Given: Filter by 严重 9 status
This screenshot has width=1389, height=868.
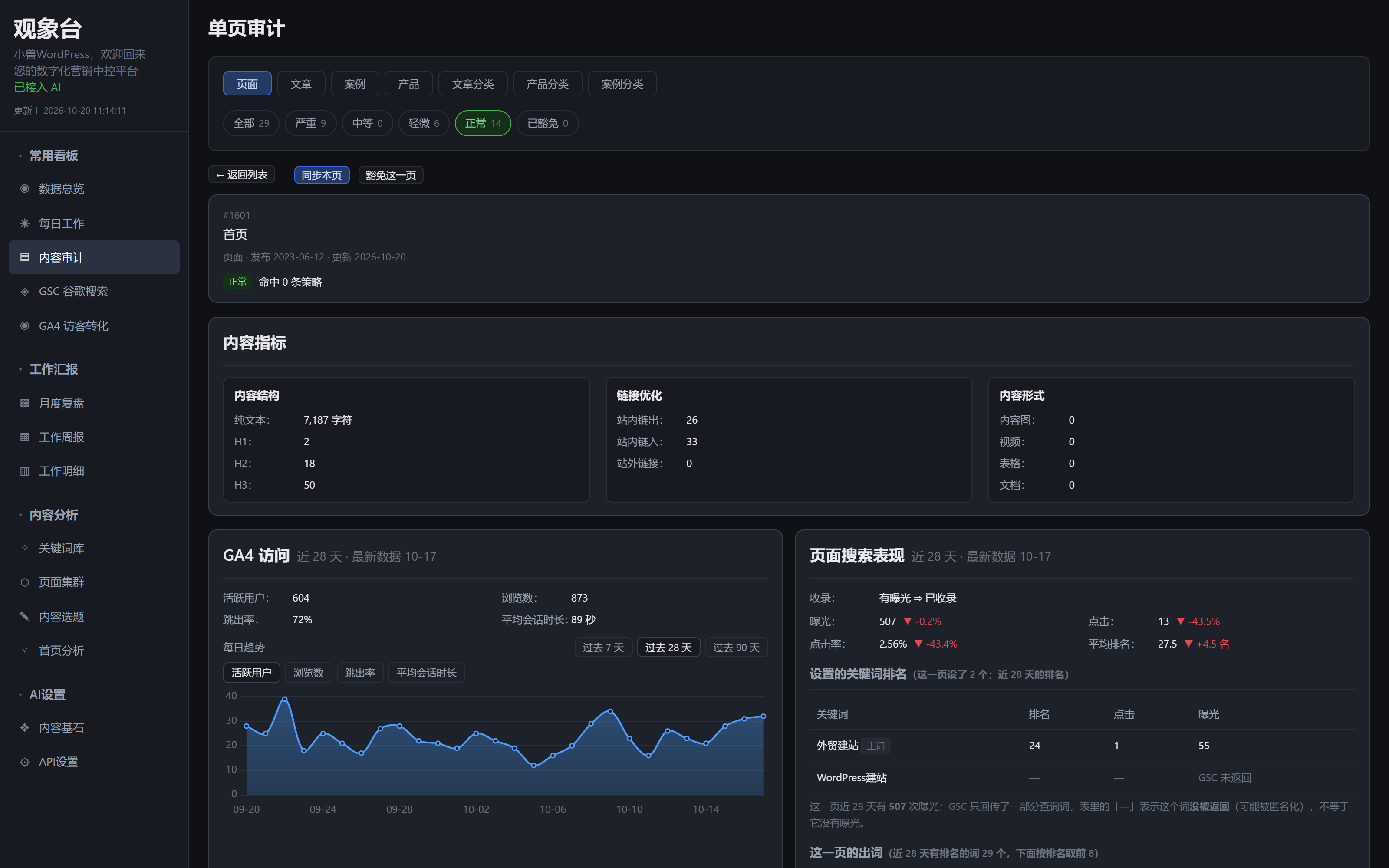Looking at the screenshot, I should pos(310,123).
